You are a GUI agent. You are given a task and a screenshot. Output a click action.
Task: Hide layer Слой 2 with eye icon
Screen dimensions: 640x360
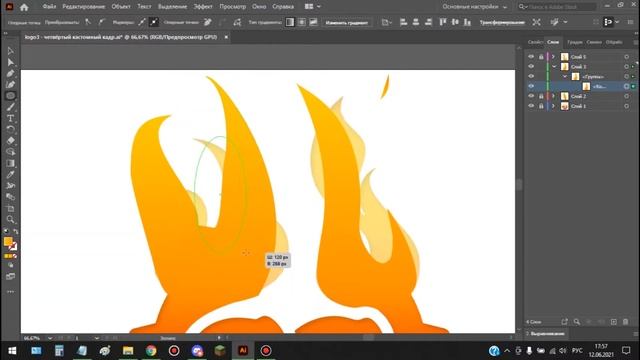coord(531,96)
